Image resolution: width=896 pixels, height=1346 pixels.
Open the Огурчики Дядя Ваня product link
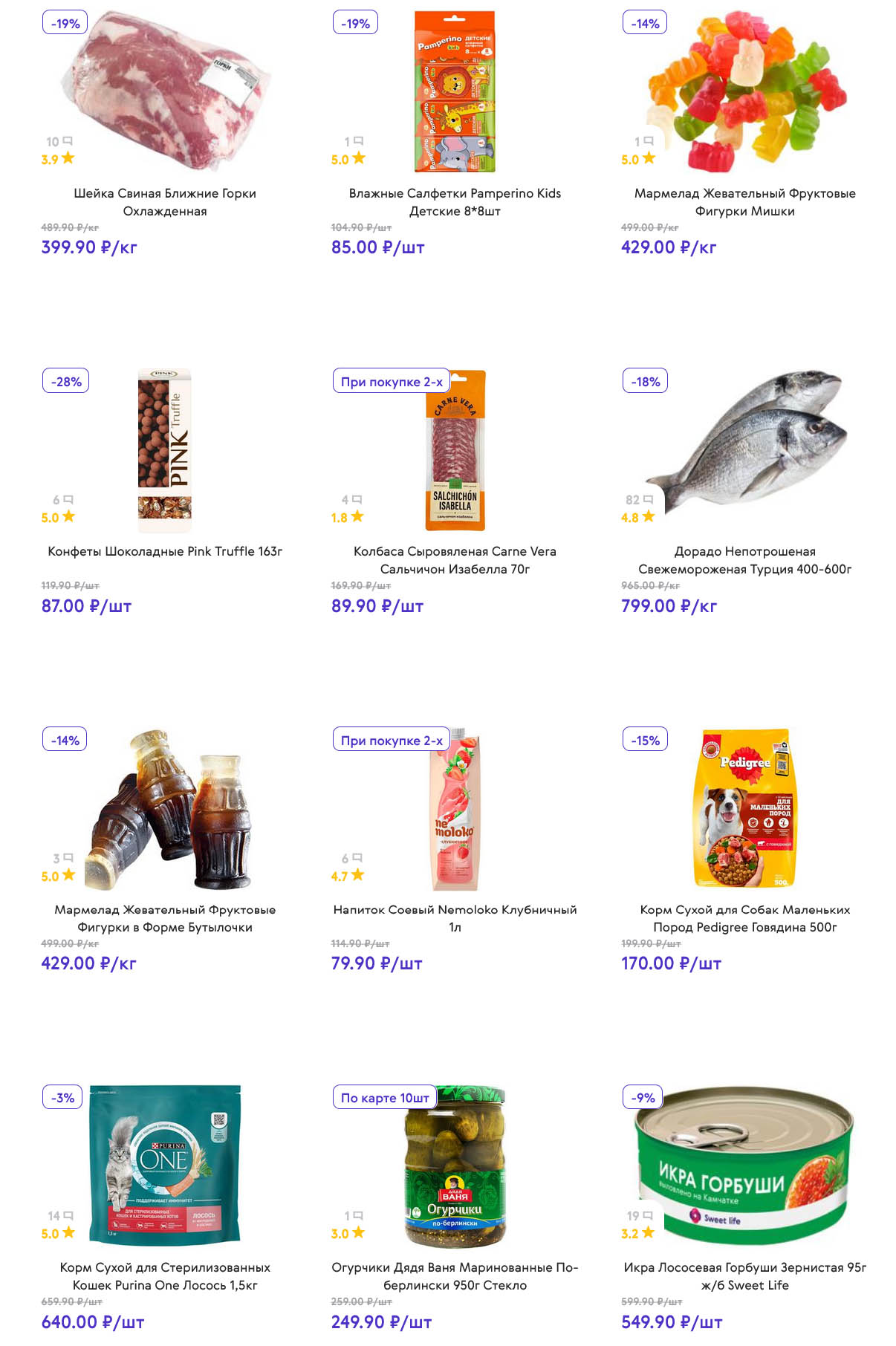[455, 1276]
